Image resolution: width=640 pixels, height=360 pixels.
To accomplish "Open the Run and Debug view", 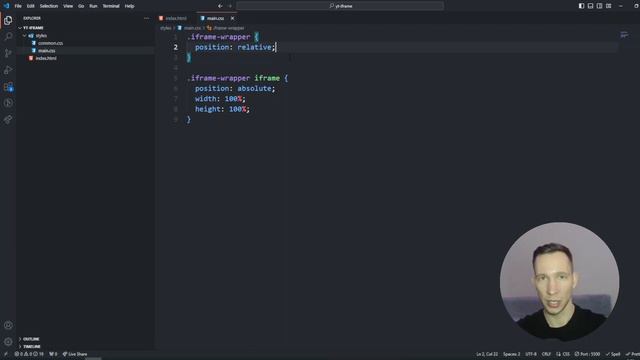I will (x=8, y=70).
